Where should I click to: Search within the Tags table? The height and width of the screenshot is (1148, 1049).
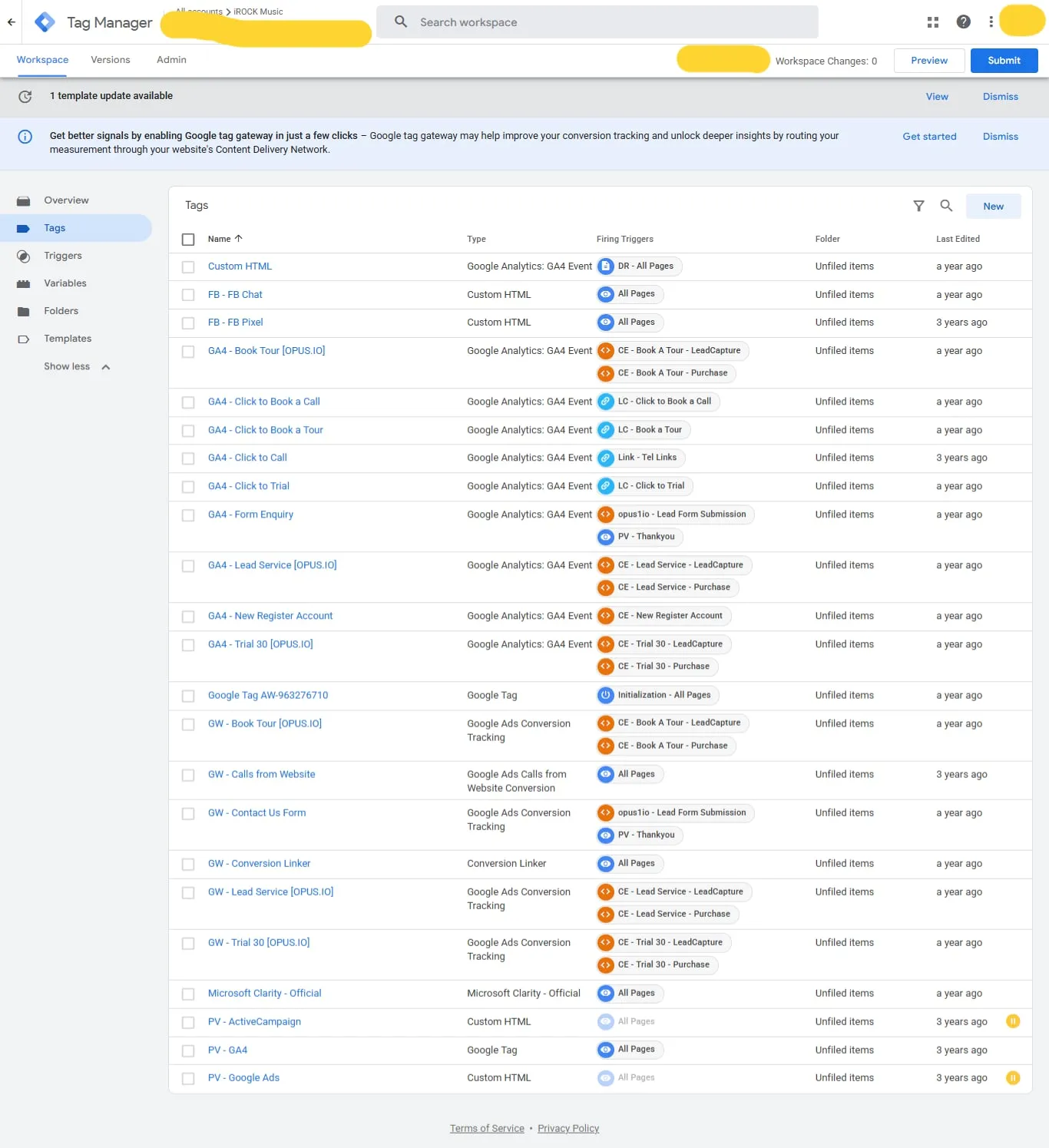click(946, 206)
